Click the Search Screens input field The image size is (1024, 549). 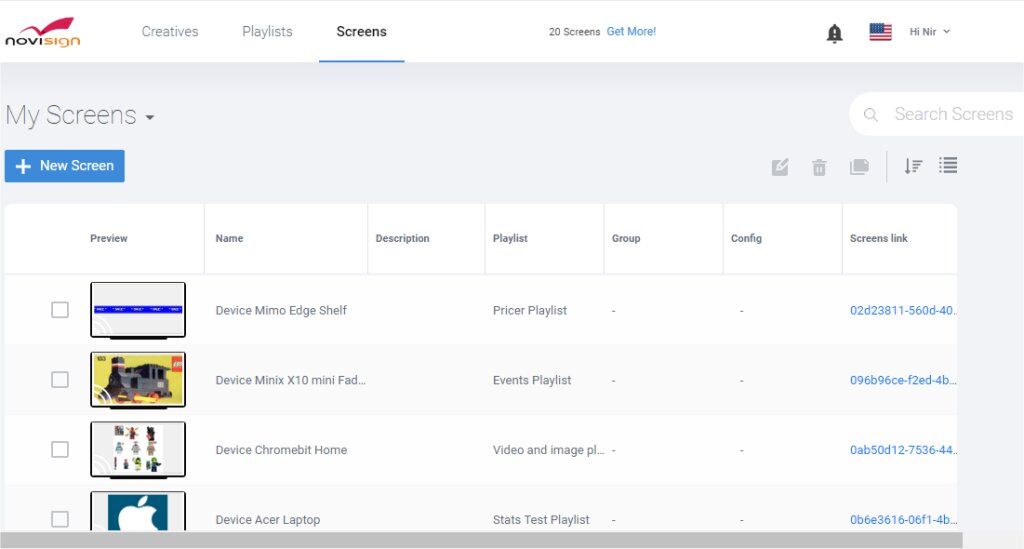(x=950, y=114)
